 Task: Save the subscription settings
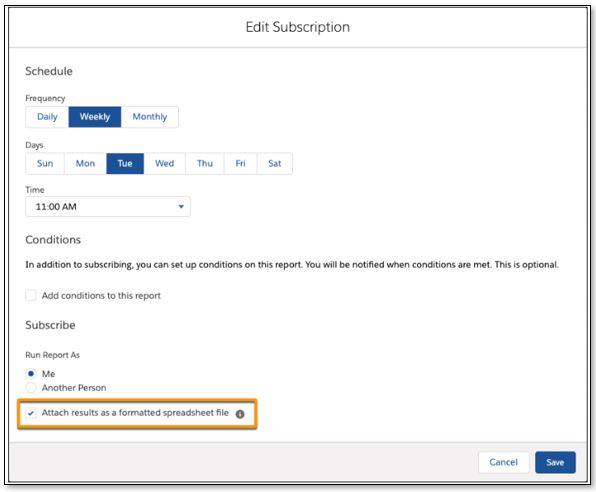pos(555,462)
